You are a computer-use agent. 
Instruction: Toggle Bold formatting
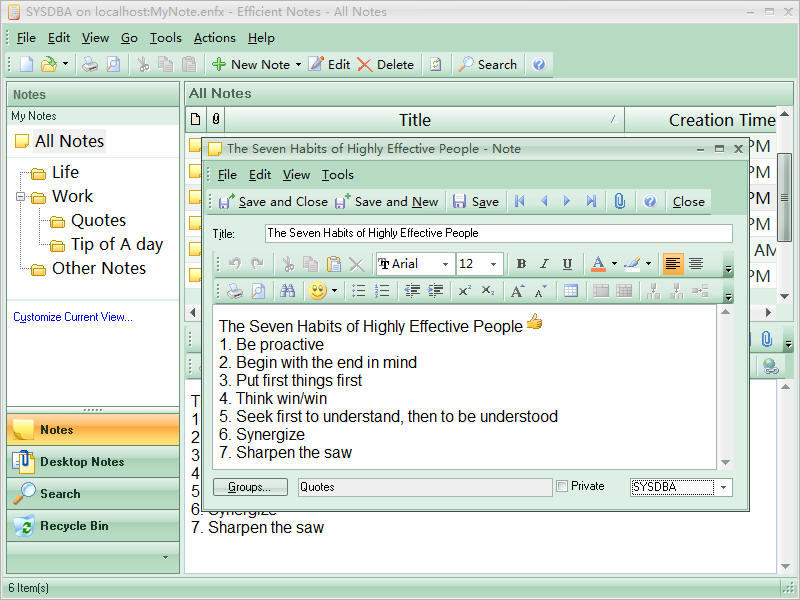pos(521,264)
